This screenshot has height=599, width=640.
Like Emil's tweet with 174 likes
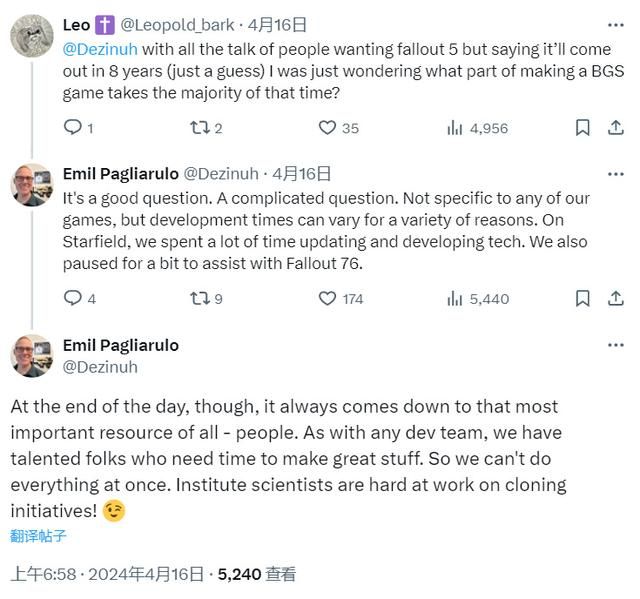(327, 298)
